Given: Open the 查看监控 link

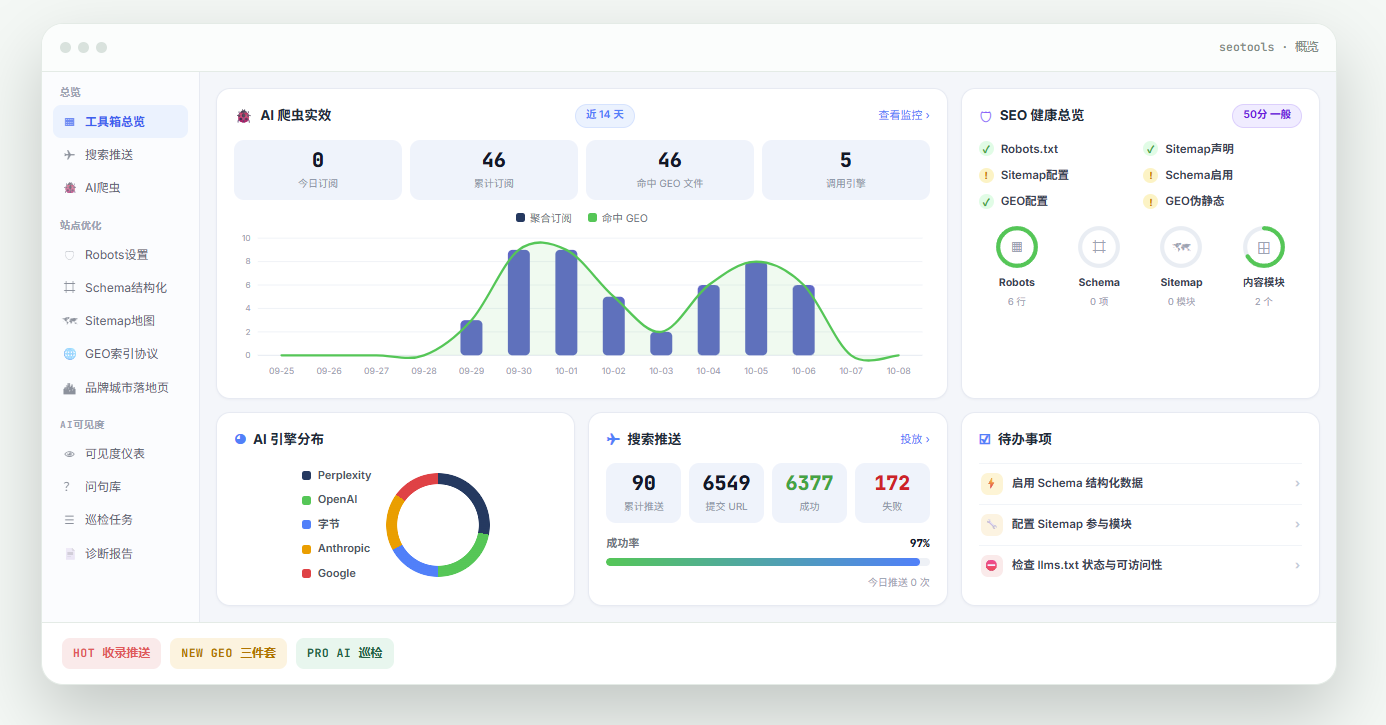Looking at the screenshot, I should coord(904,115).
